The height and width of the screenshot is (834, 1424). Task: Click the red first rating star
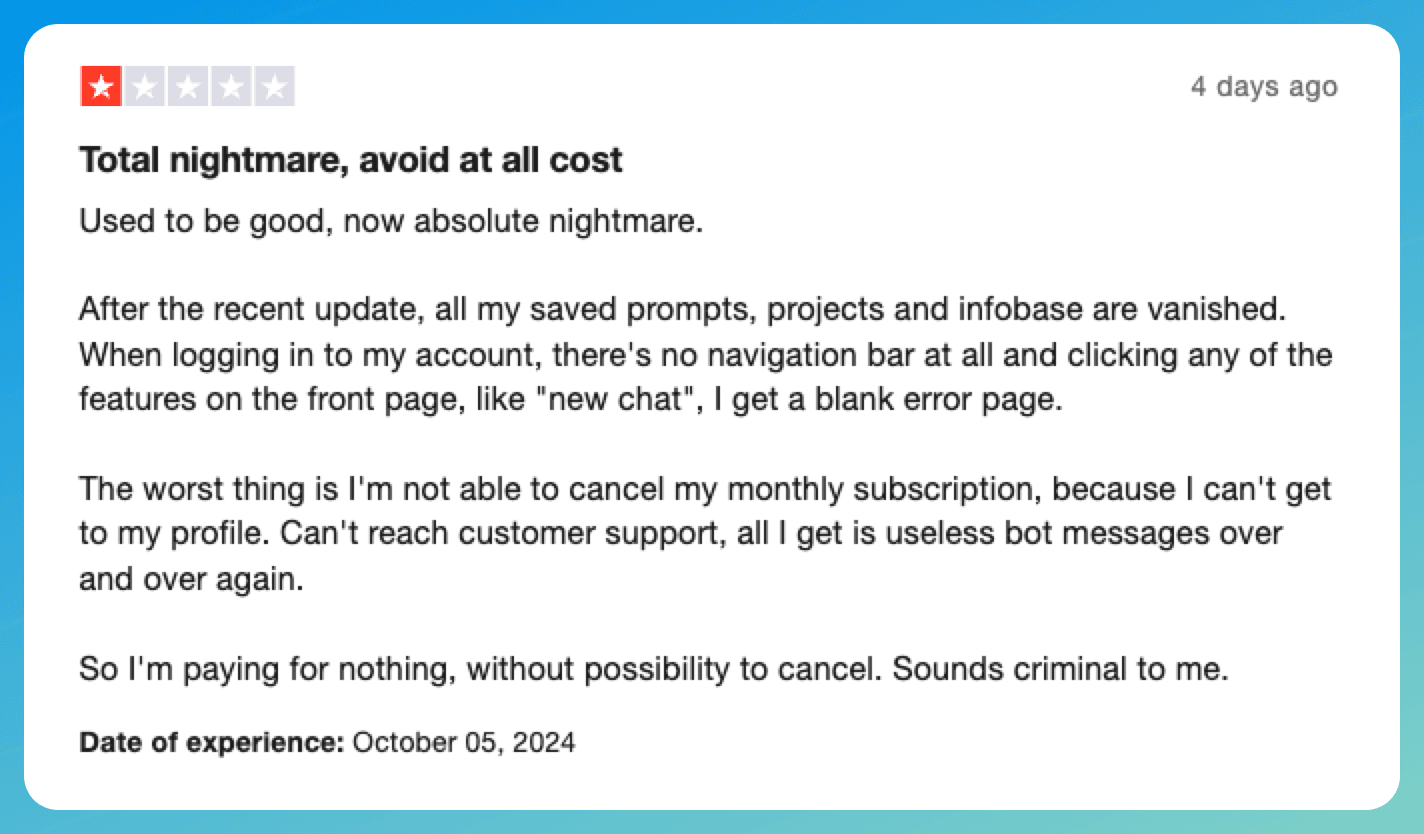(100, 87)
